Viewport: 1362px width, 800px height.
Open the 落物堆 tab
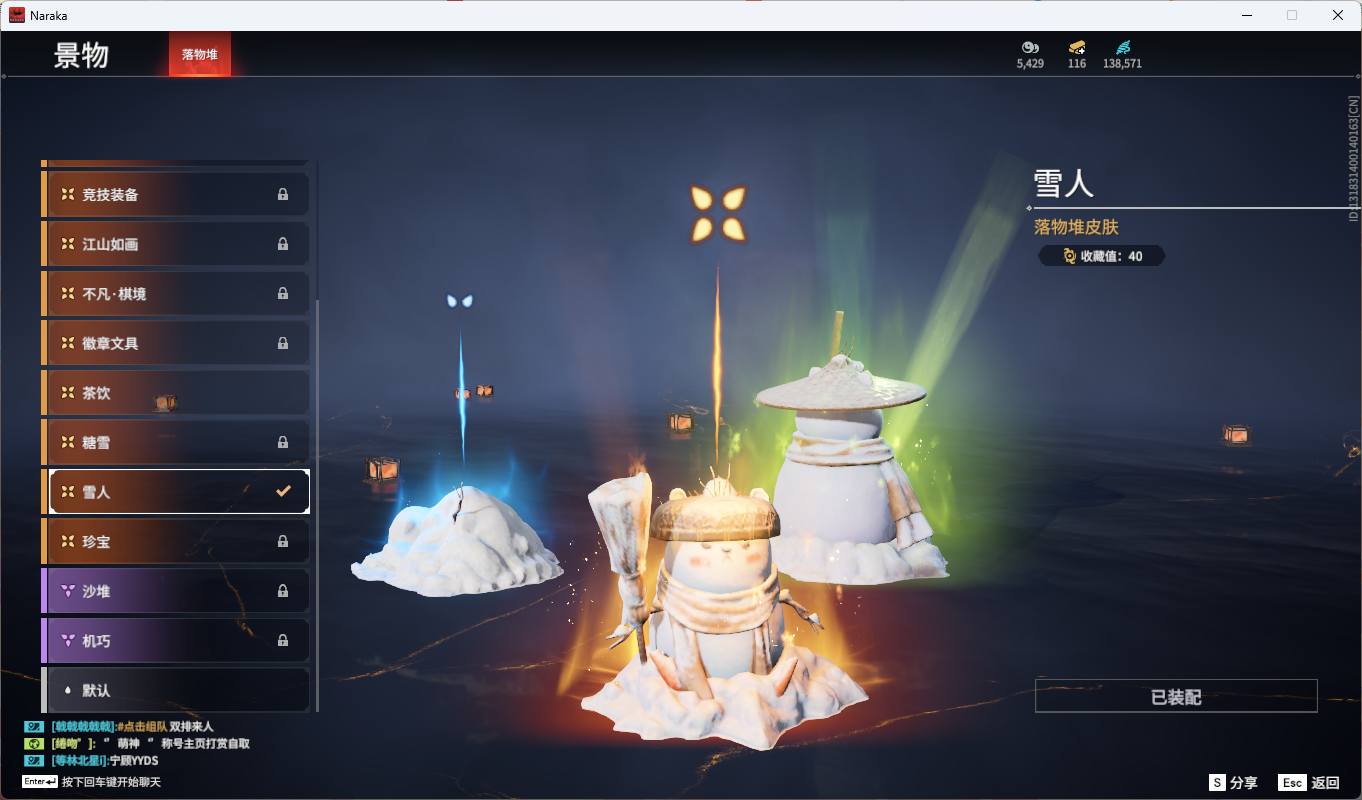(200, 54)
